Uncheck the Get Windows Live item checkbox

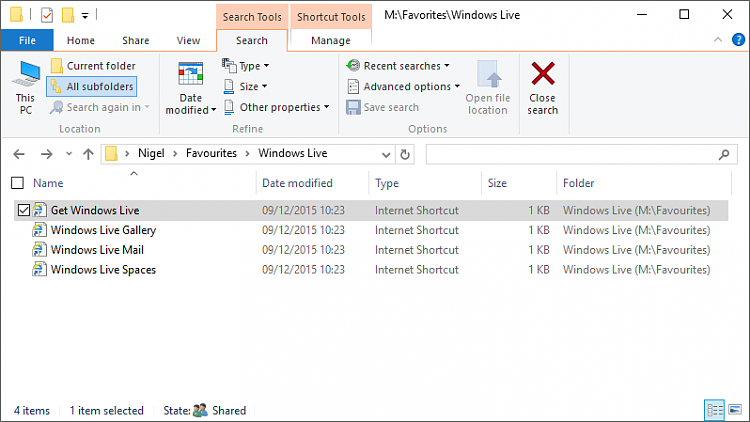24,210
